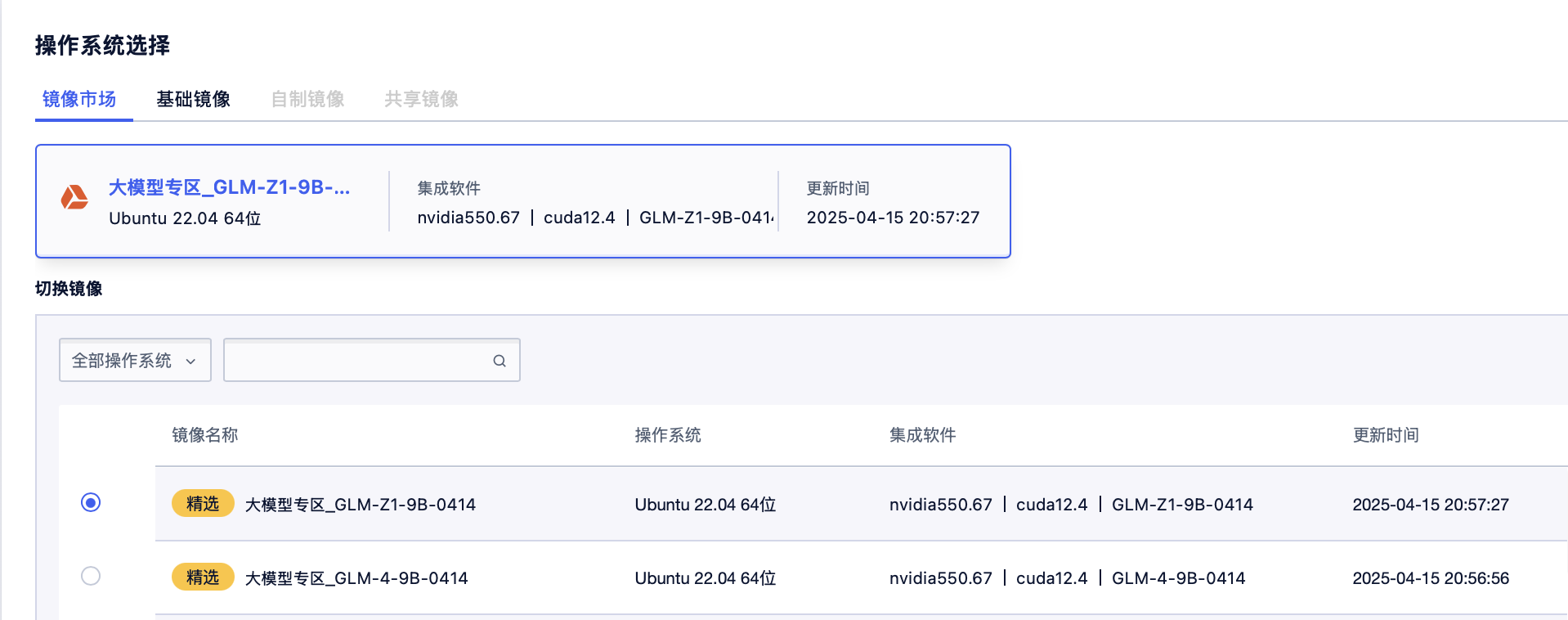Click the 精选 badge on GLM-4-9B row
The width and height of the screenshot is (1568, 620).
[203, 577]
